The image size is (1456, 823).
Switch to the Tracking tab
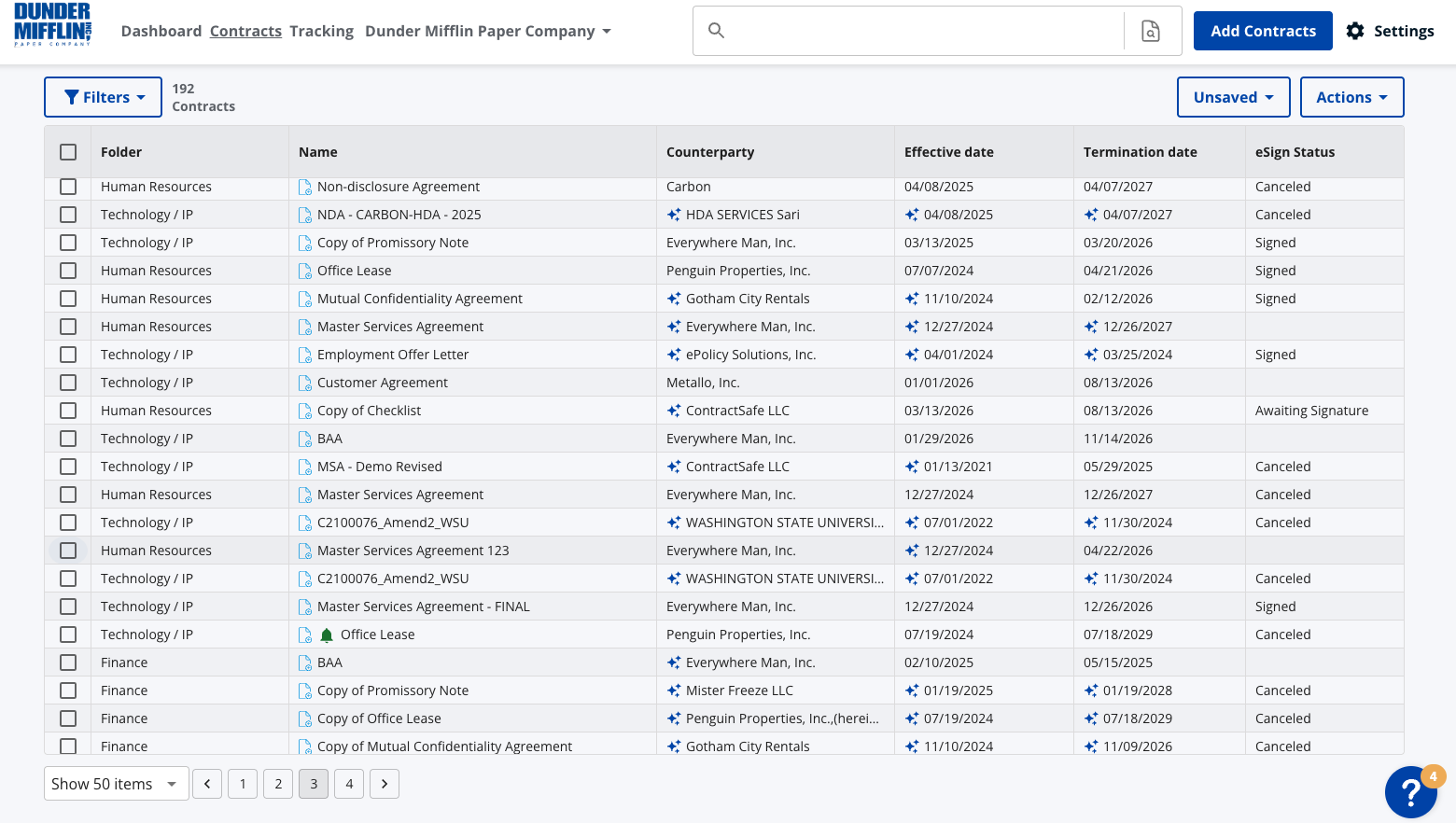pos(321,31)
